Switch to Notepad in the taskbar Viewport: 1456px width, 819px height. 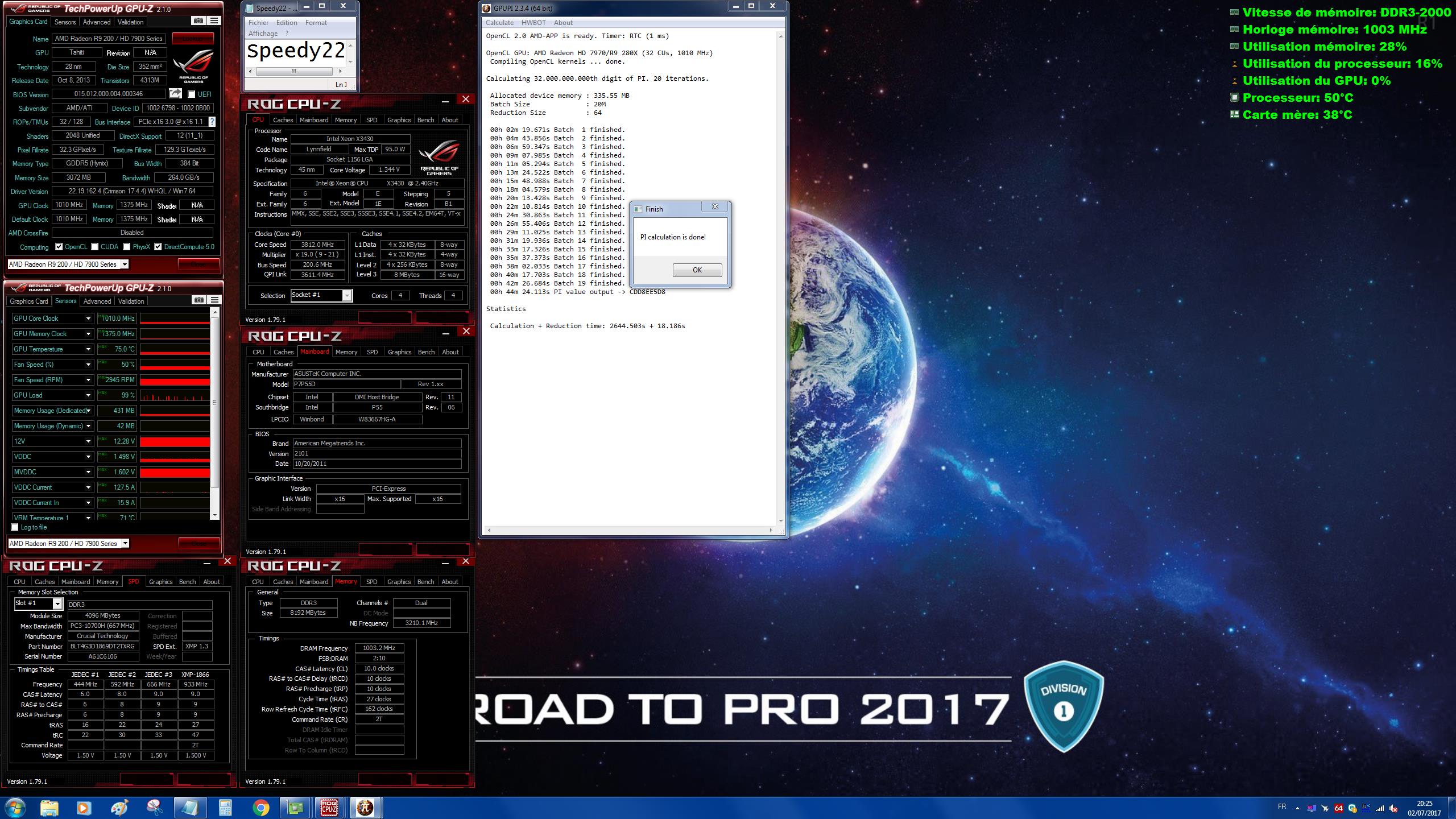tap(190, 808)
